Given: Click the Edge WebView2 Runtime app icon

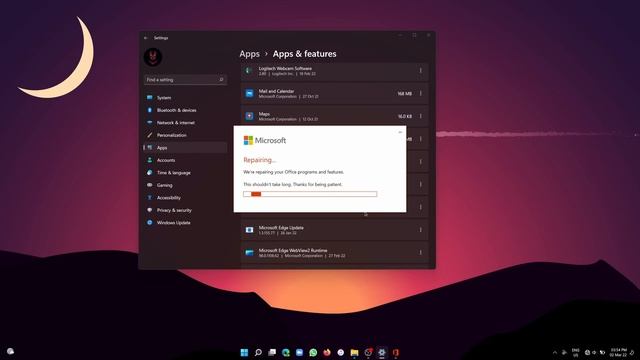Looking at the screenshot, I should [x=249, y=253].
